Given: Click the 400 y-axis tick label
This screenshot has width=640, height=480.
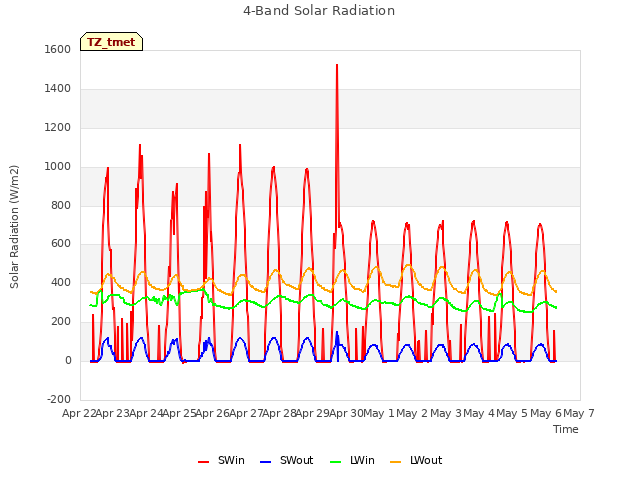Looking at the screenshot, I should tap(61, 282).
